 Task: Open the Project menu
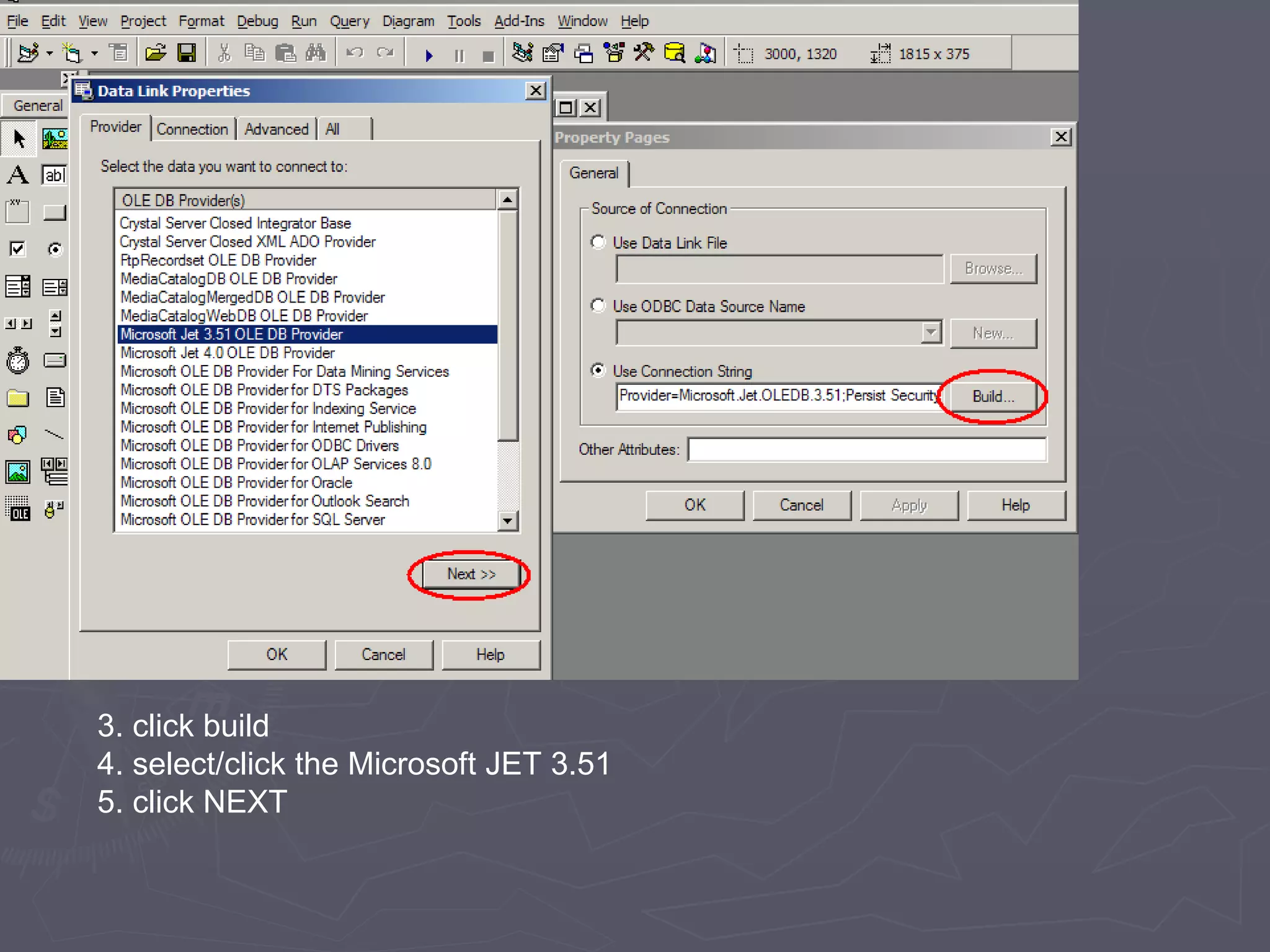click(143, 21)
